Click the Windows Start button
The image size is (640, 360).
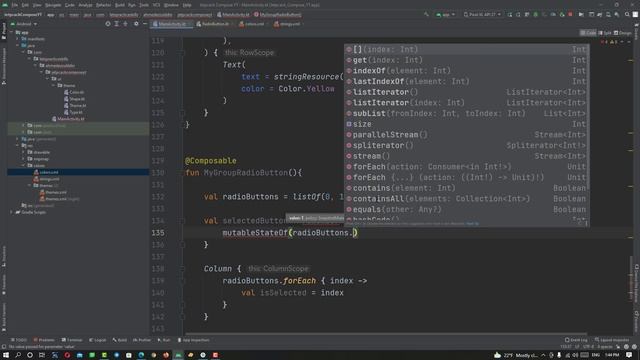tap(6, 355)
